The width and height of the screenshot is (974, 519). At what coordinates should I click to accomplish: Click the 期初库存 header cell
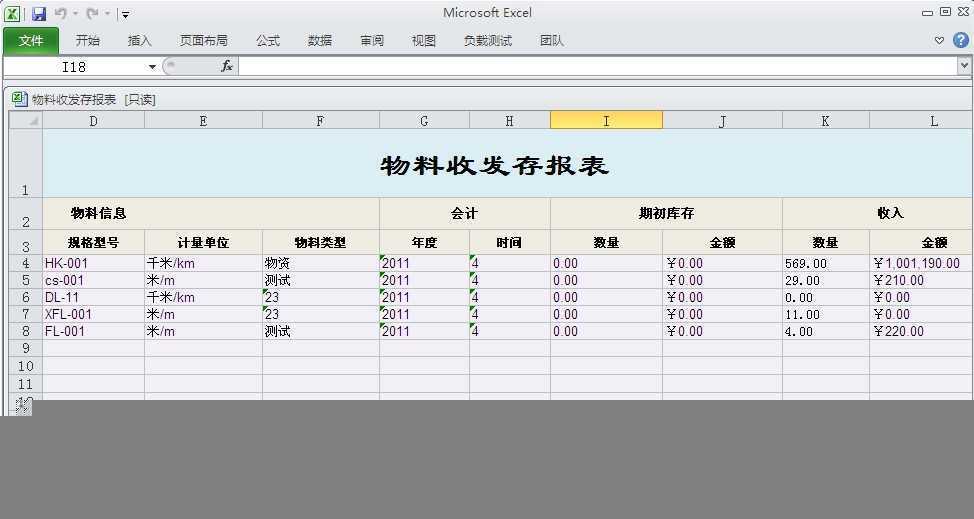point(666,214)
